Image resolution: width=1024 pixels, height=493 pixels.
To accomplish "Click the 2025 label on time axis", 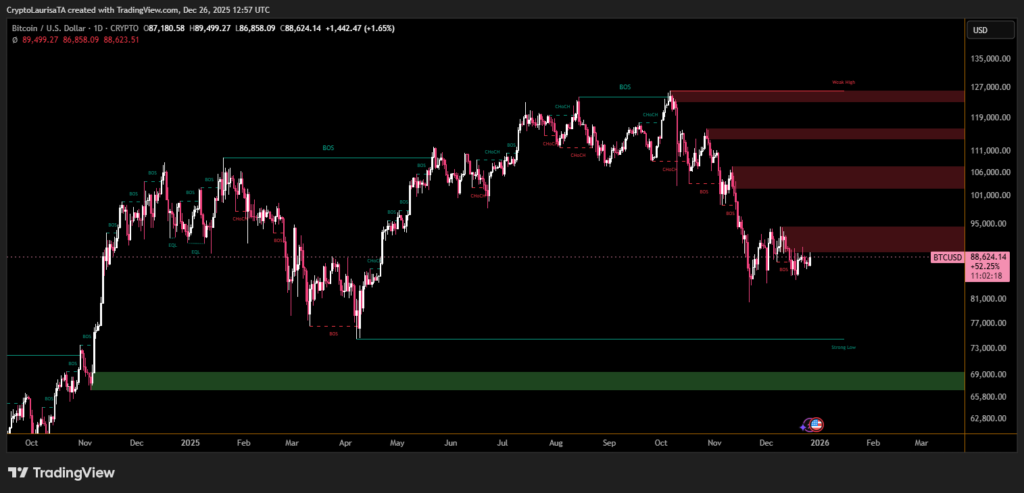I will click(190, 441).
